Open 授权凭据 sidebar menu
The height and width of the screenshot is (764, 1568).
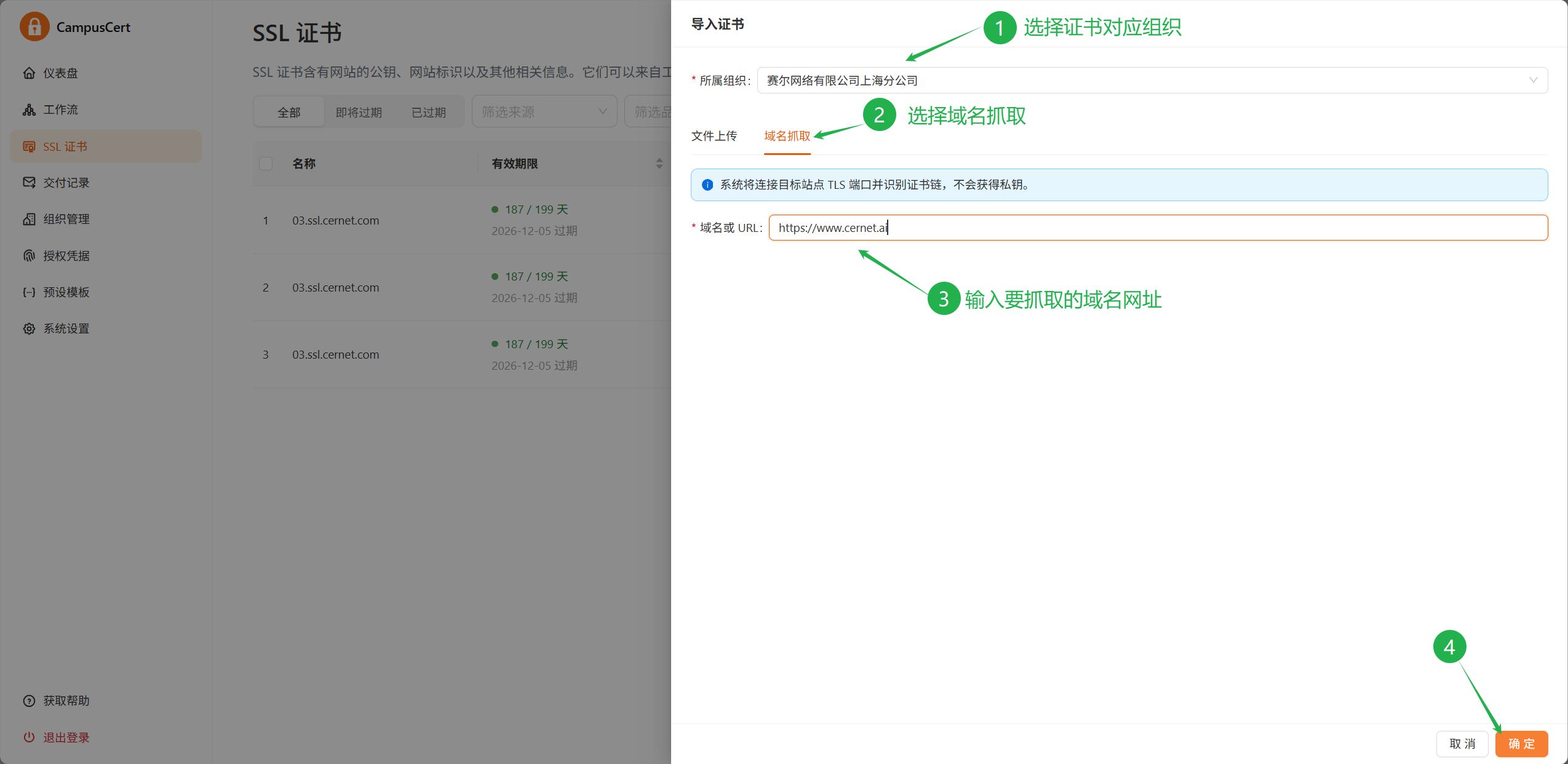106,256
